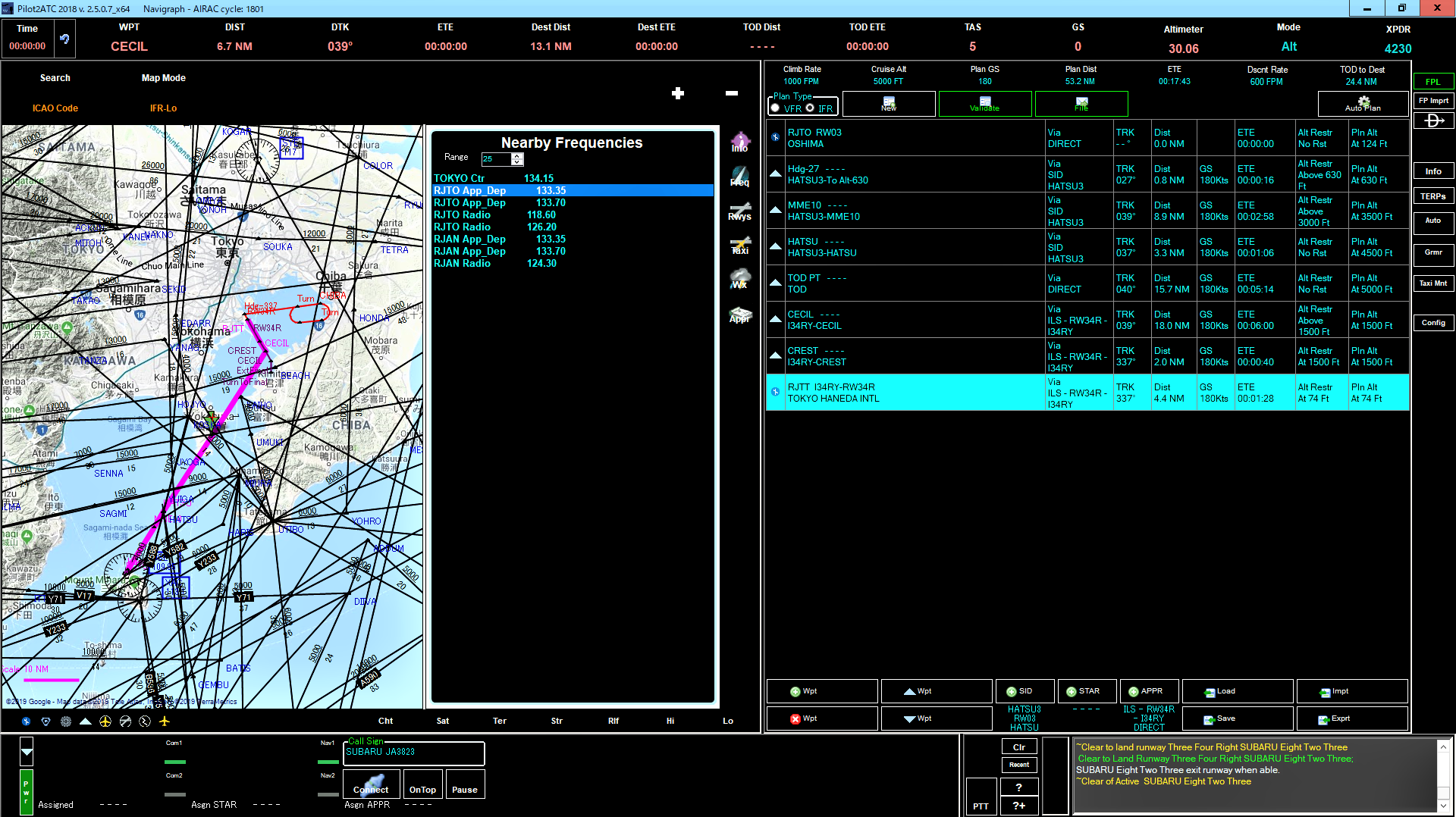Click the Direct-To symbol button under FP Imprt
The image size is (1456, 817).
click(1434, 121)
